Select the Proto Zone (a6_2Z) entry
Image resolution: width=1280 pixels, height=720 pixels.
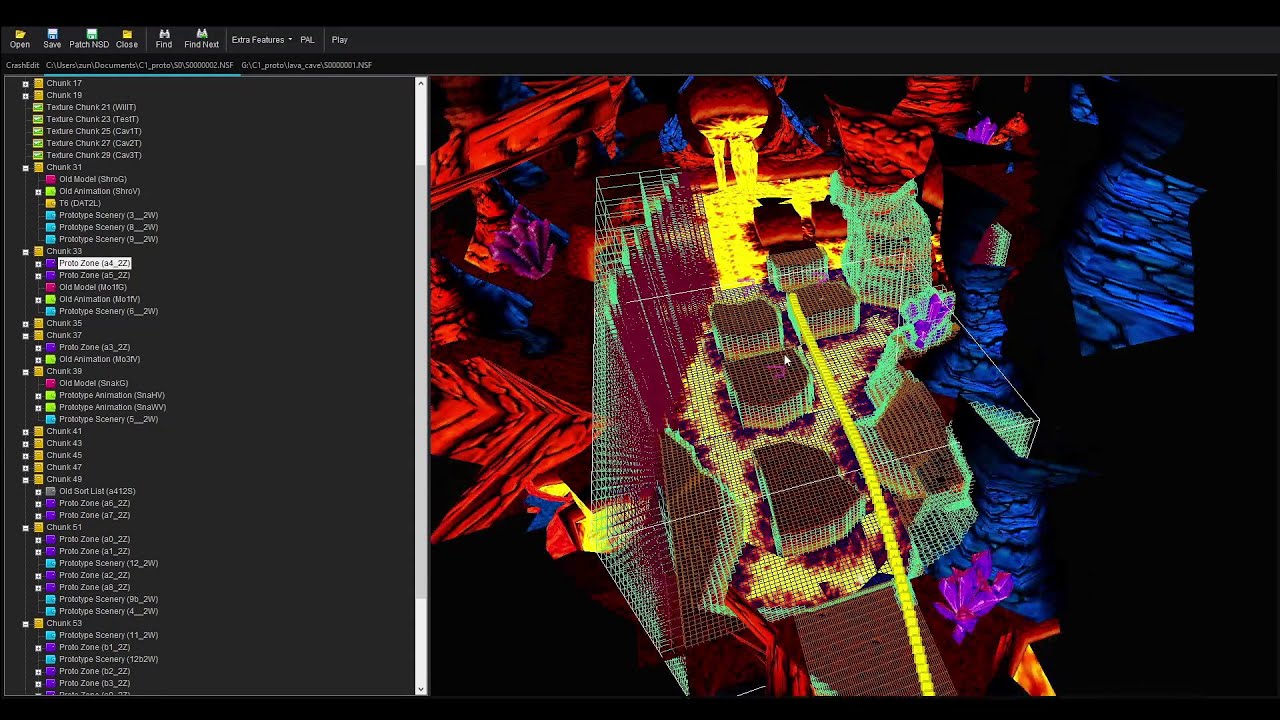click(94, 503)
